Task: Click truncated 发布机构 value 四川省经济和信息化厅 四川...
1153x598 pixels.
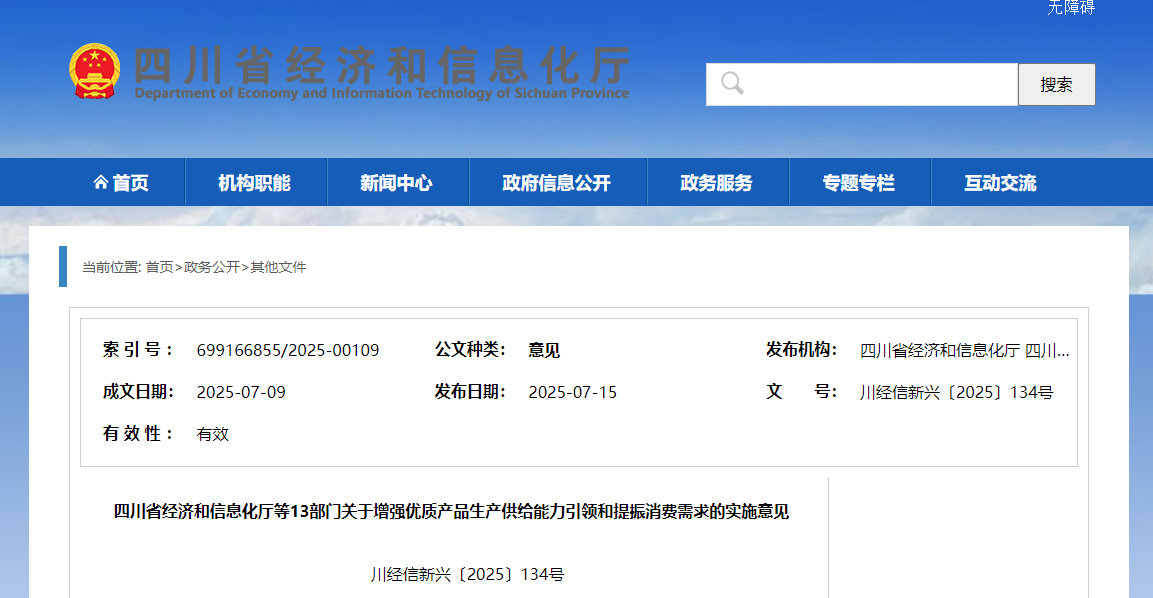Action: click(x=965, y=350)
